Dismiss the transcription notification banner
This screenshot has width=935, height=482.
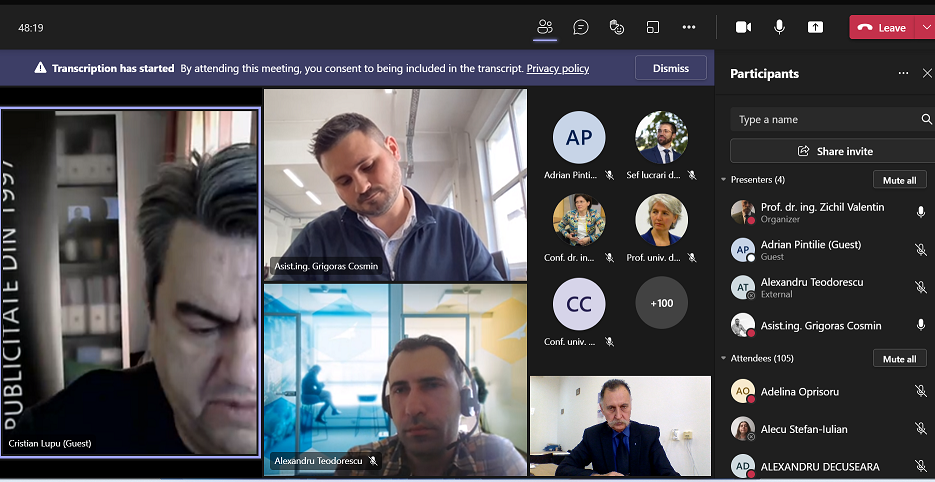point(671,68)
